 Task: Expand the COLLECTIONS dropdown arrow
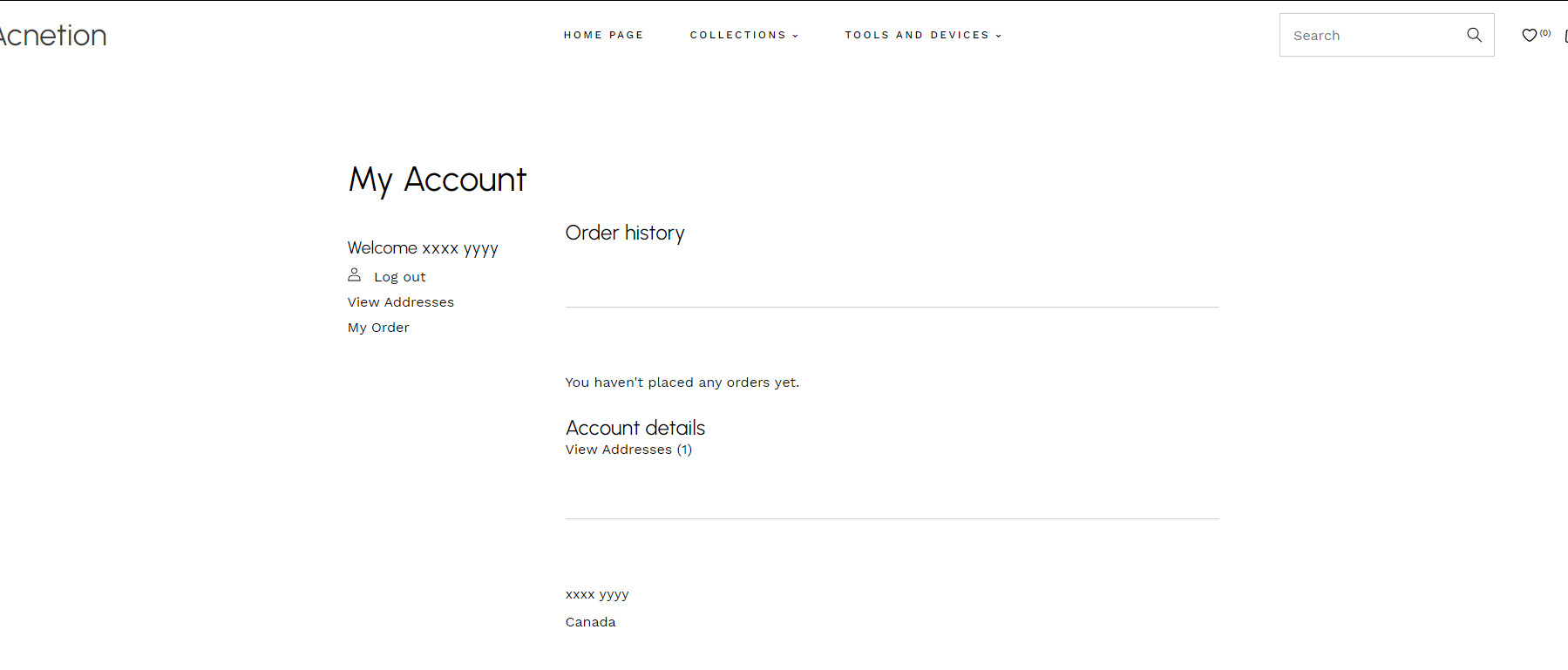tap(795, 36)
